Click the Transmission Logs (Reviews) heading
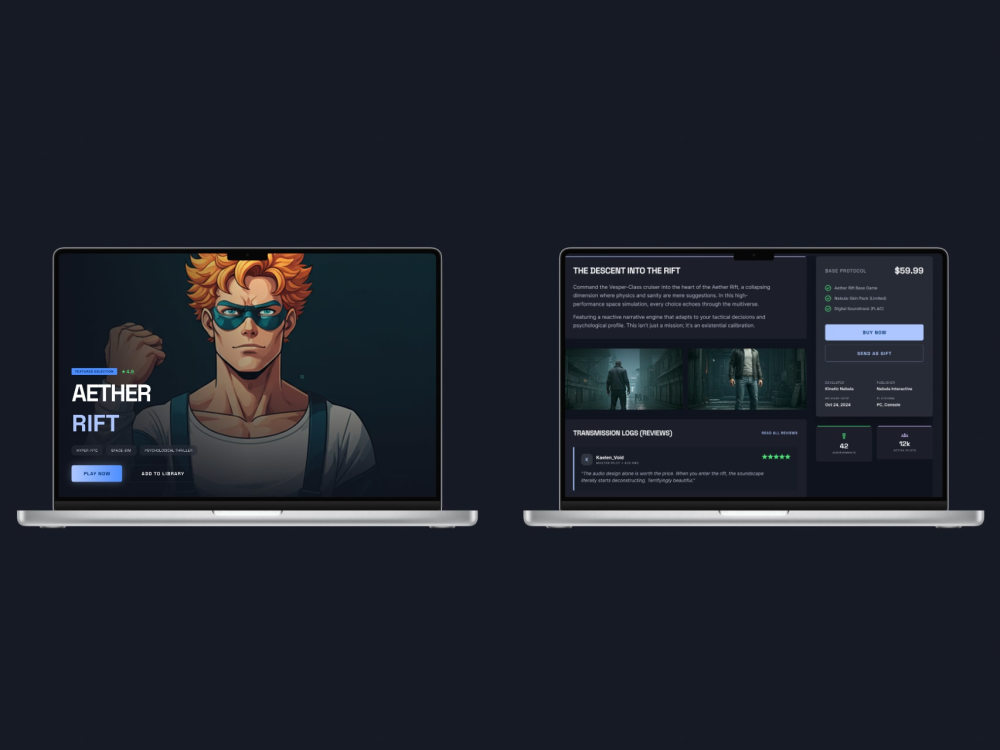This screenshot has height=750, width=1000. pos(622,433)
